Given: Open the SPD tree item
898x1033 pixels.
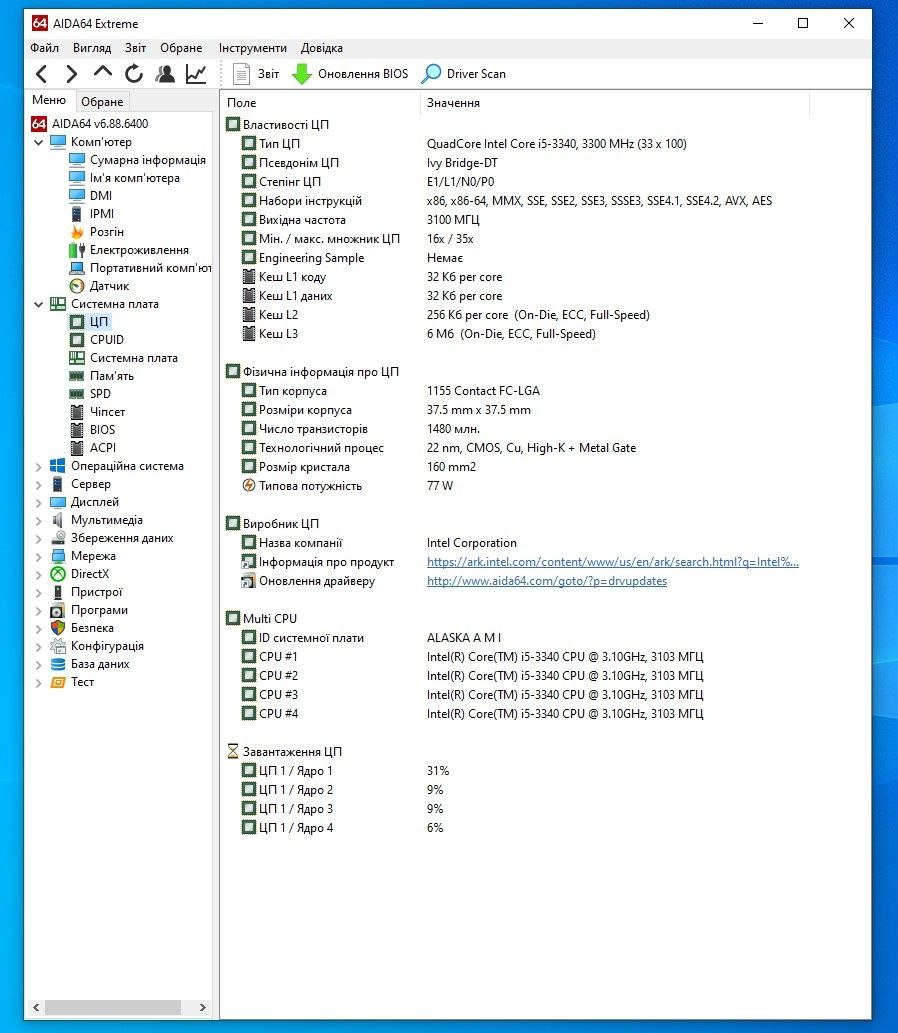Looking at the screenshot, I should 90,393.
